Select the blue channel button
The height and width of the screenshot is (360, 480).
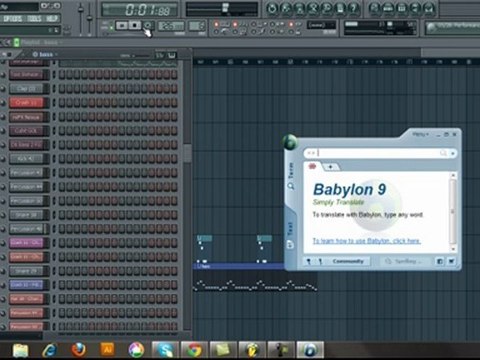[x=26, y=285]
